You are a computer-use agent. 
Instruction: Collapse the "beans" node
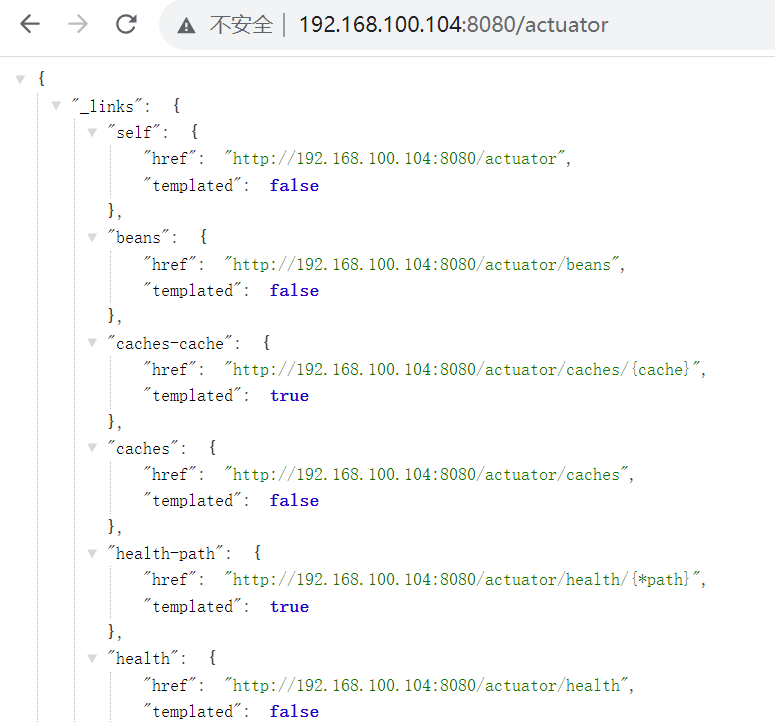tap(92, 238)
